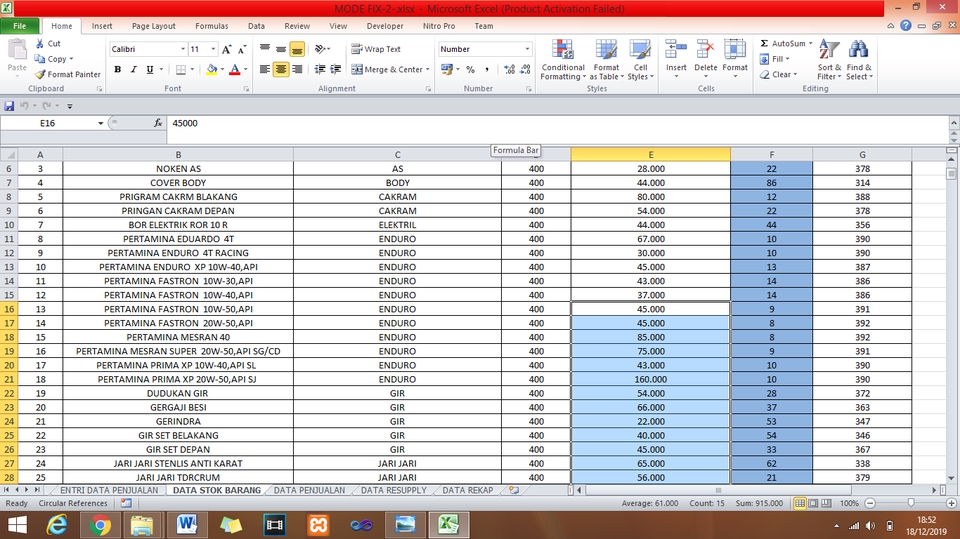Increase font size with Grow Font icon
Viewport: 960px width, 539px height.
(x=227, y=49)
